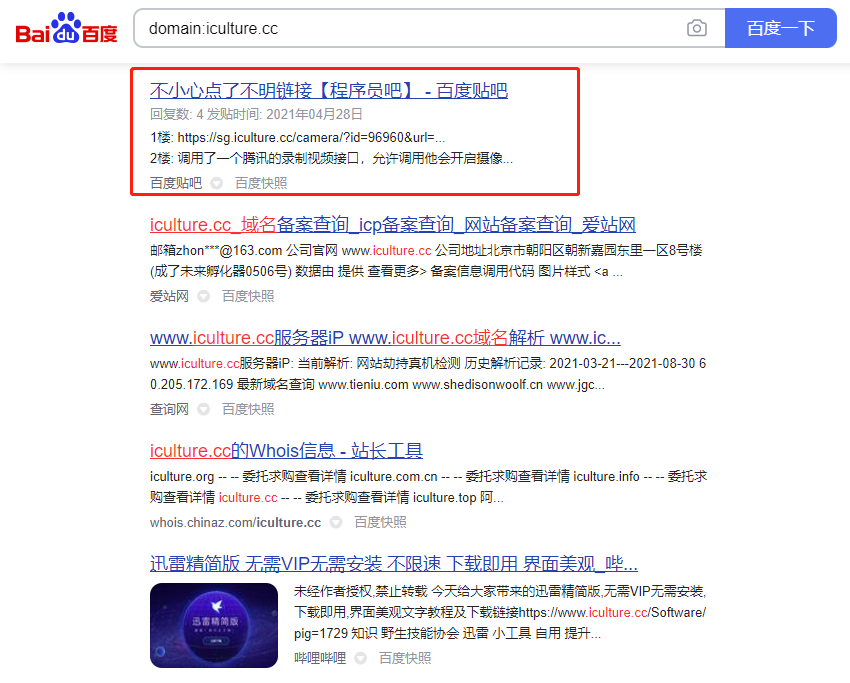
Task: Expand dropdown arrow next to 爱站网
Action: 203,296
